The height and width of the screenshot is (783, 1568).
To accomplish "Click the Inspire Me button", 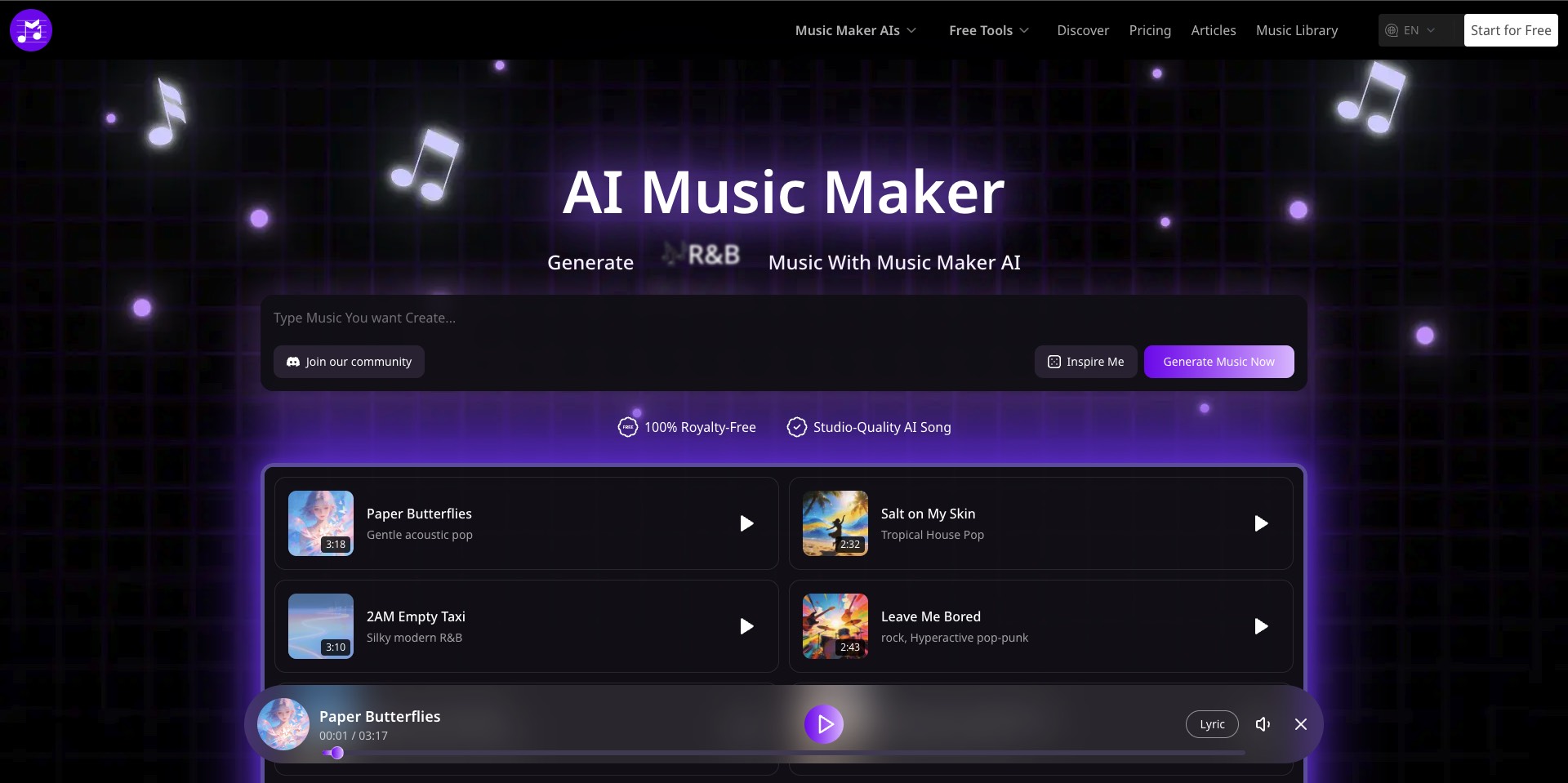I will [1085, 362].
